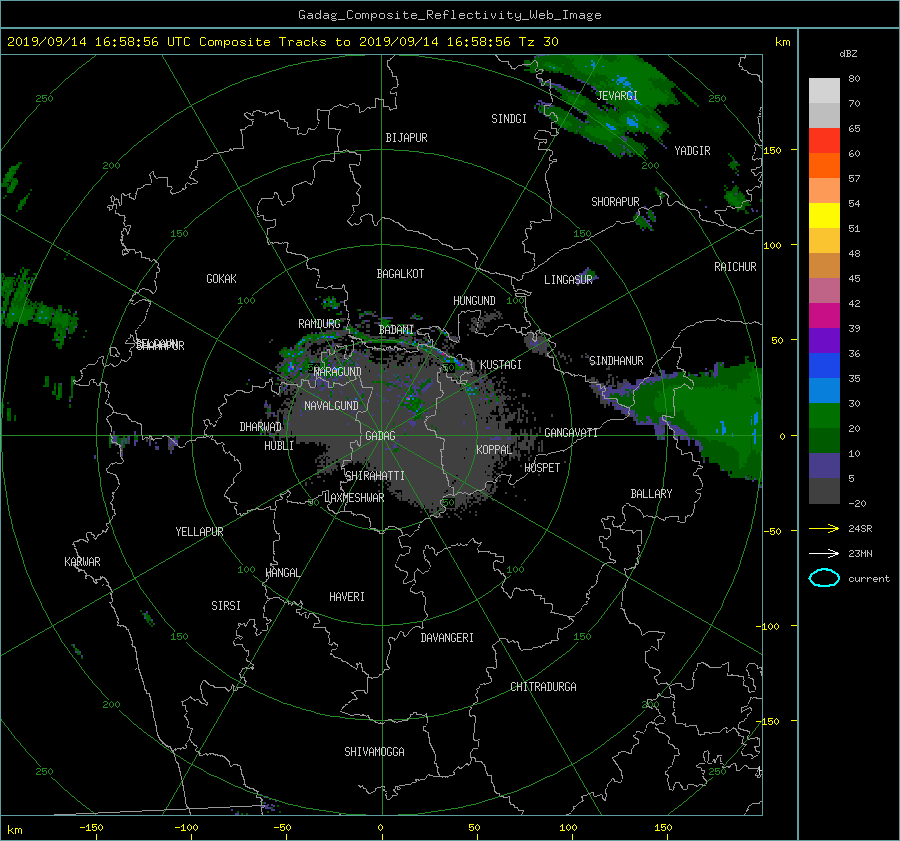Viewport: 900px width, 841px height.
Task: Click the BIJAPUR city label
Action: point(406,138)
